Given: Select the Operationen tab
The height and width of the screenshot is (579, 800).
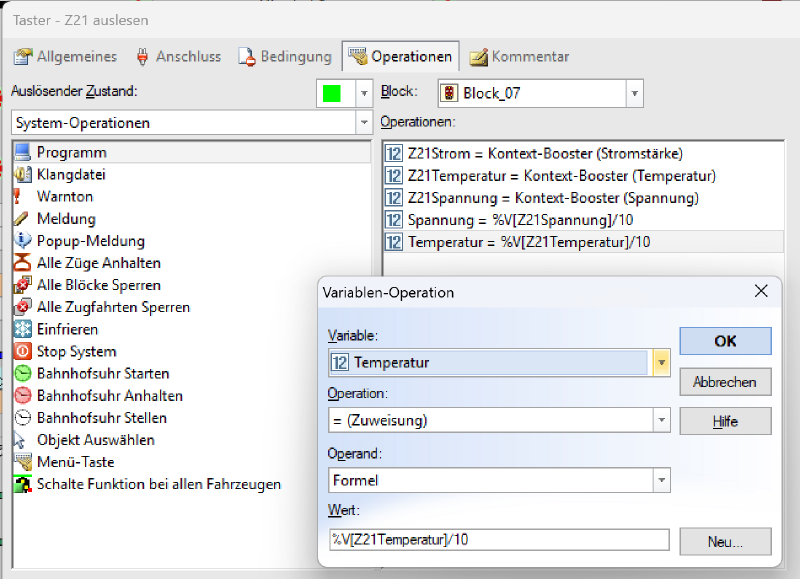Looking at the screenshot, I should coord(401,56).
